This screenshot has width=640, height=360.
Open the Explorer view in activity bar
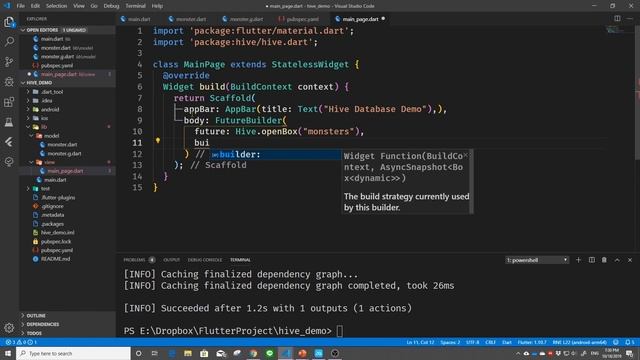9,22
